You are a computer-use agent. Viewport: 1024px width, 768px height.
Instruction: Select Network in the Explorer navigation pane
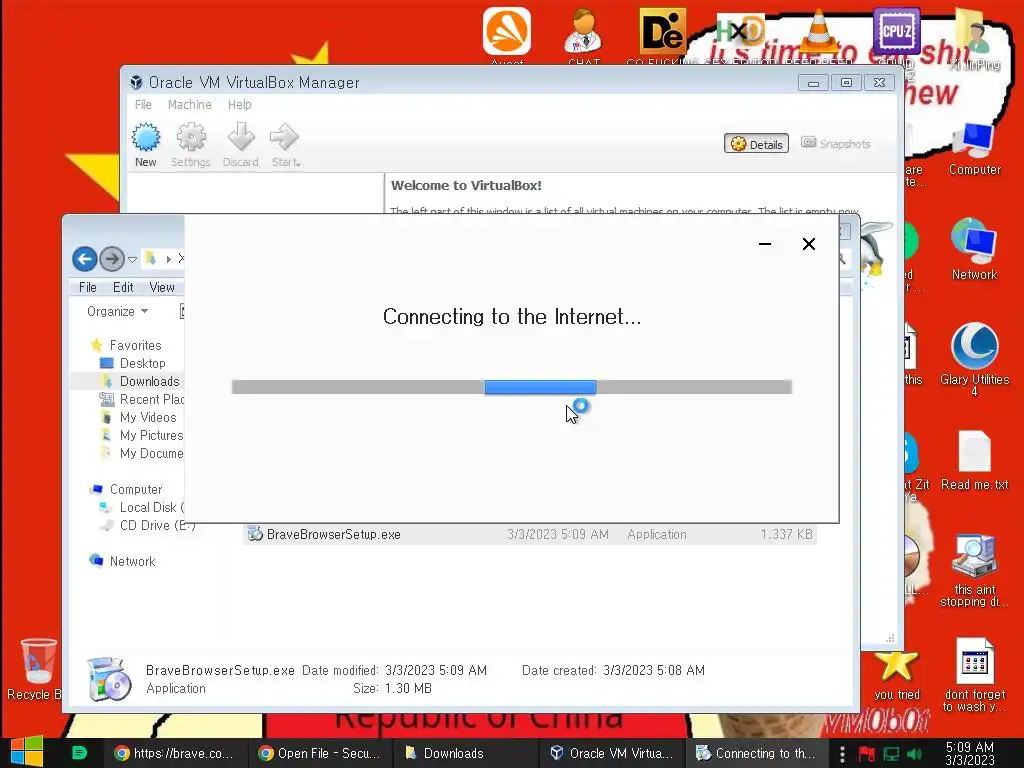coord(132,561)
